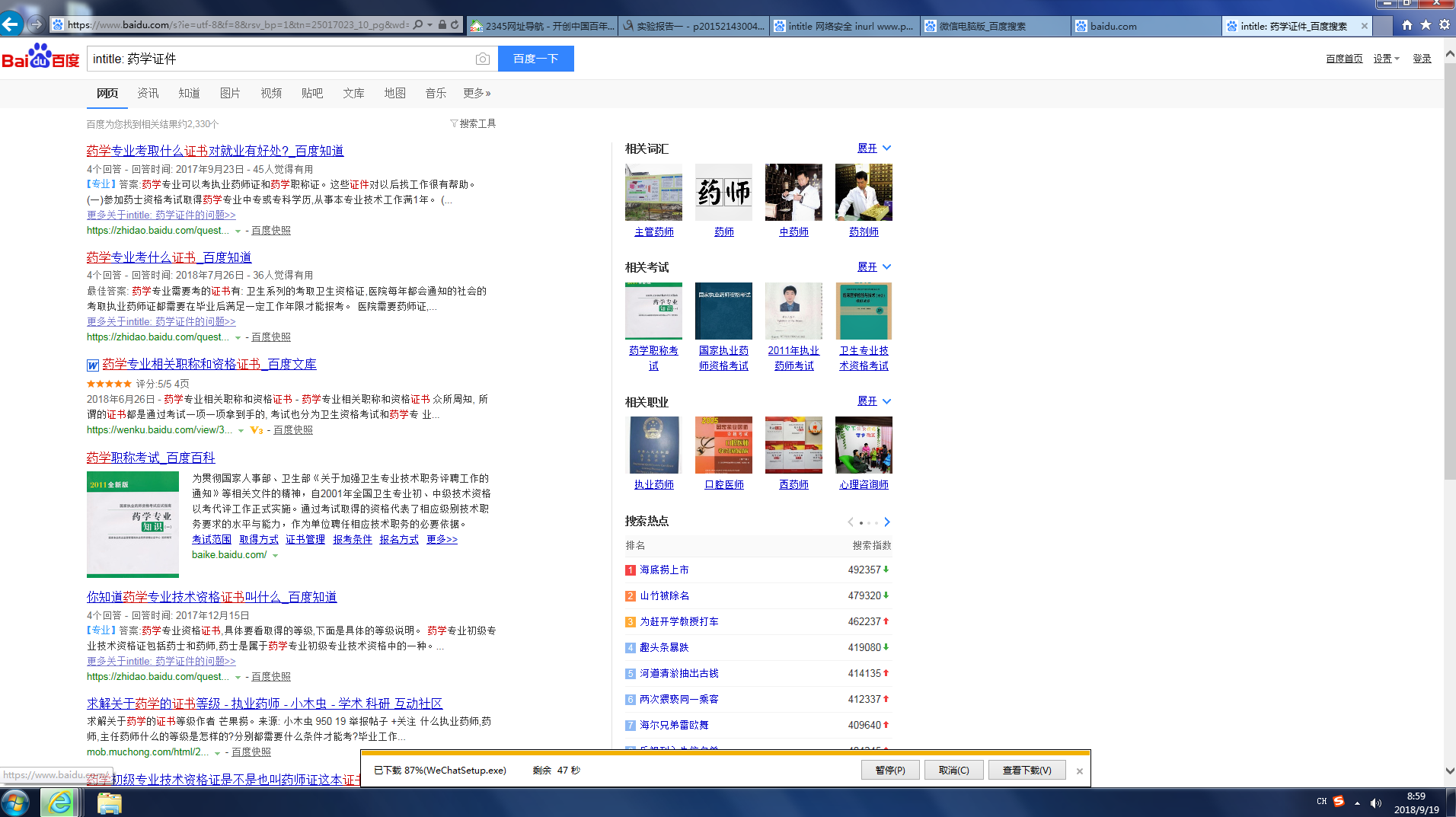Click the volume speaker tray icon
The height and width of the screenshot is (817, 1456).
point(1375,803)
